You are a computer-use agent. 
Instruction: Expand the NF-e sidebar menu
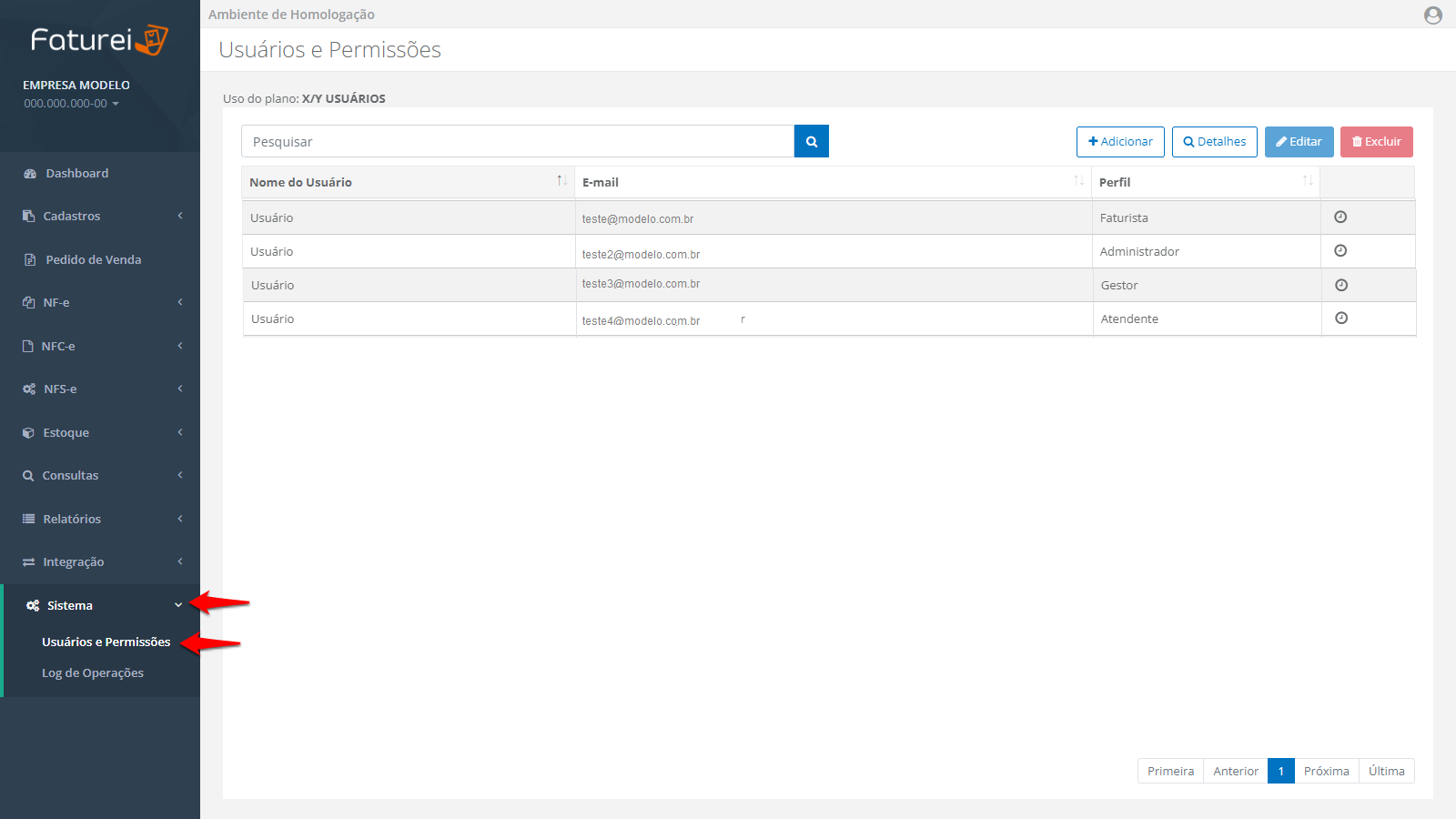100,303
